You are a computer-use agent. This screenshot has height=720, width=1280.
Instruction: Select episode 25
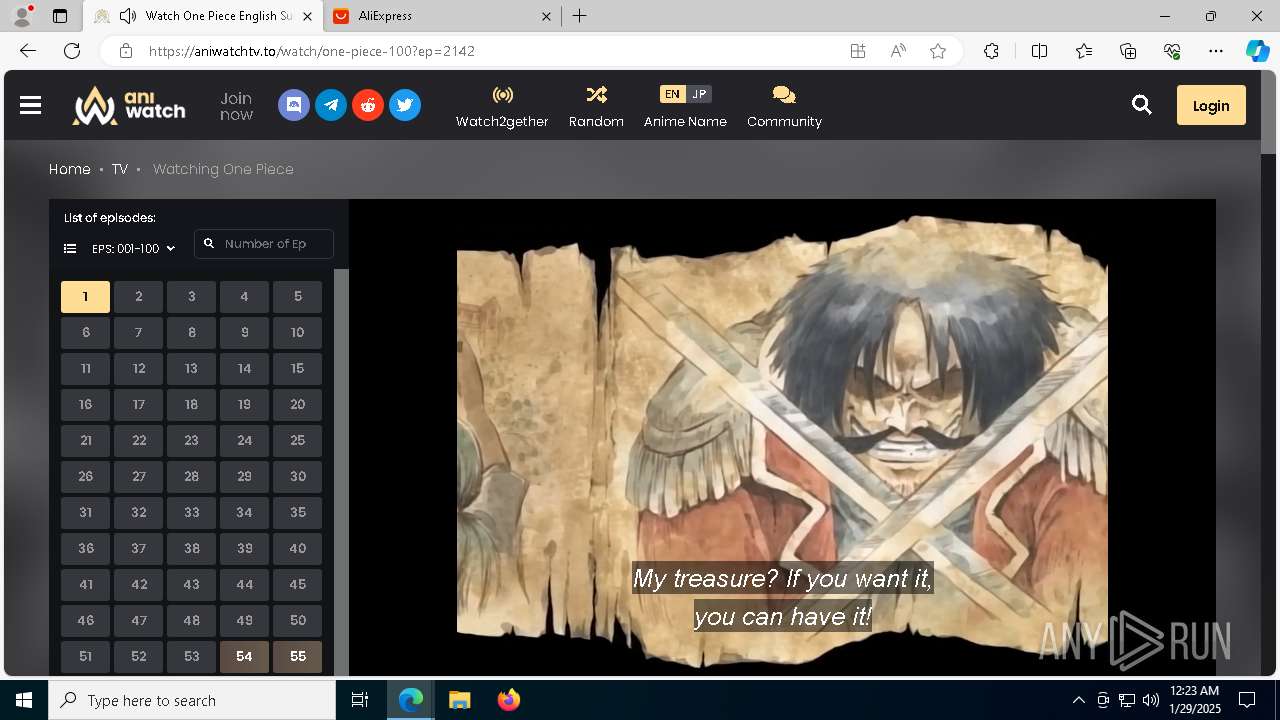pos(298,440)
